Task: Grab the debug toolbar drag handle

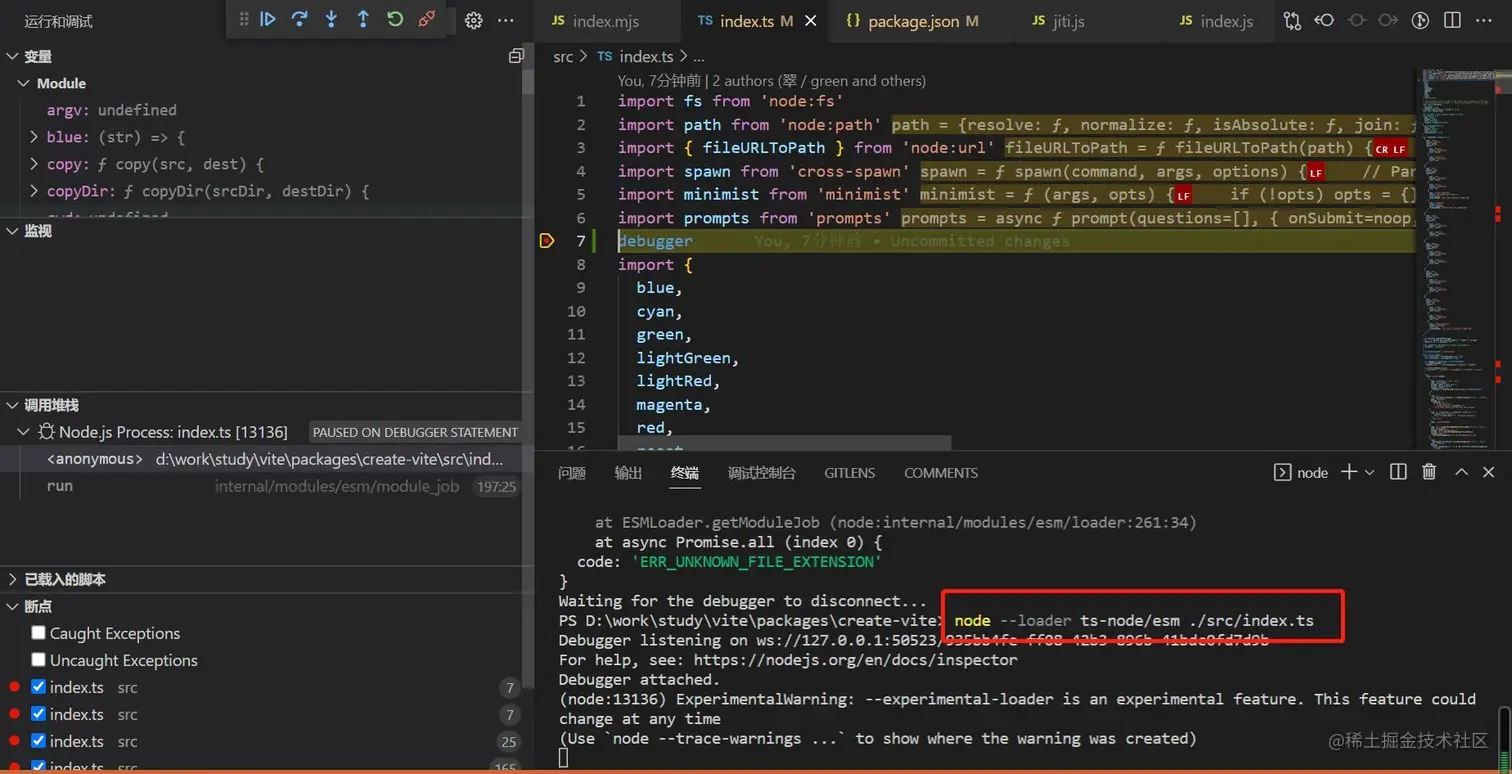Action: [244, 19]
